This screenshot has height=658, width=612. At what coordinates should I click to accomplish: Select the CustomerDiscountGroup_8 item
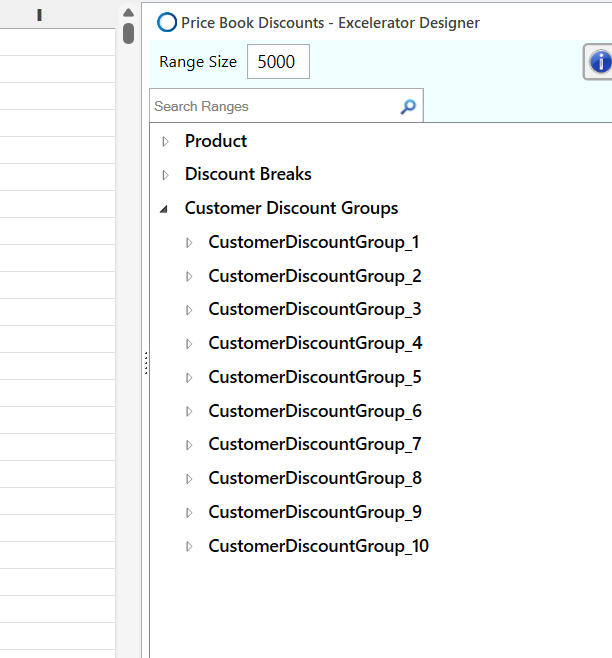315,479
